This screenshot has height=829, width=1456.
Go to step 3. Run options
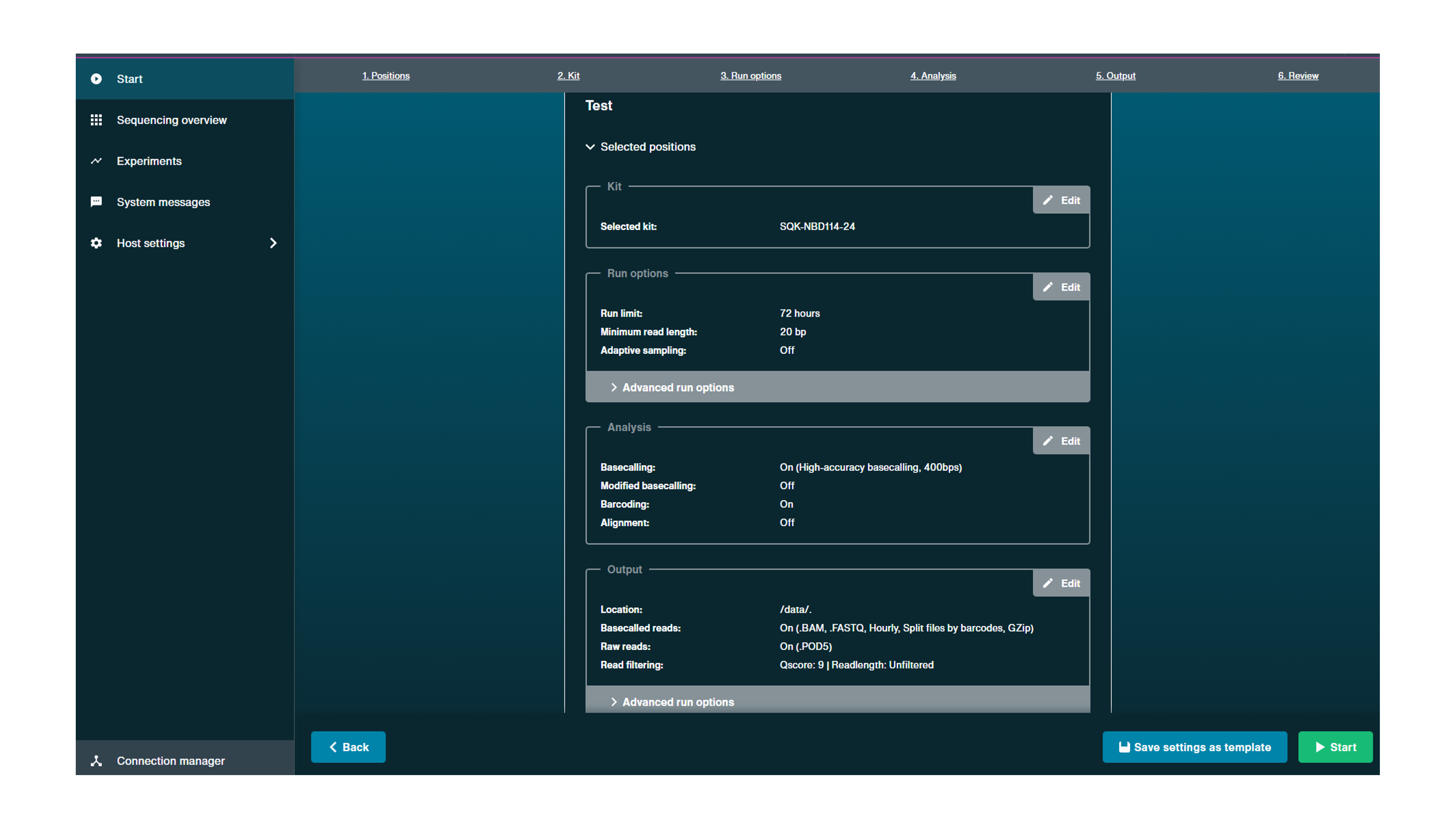pos(750,76)
